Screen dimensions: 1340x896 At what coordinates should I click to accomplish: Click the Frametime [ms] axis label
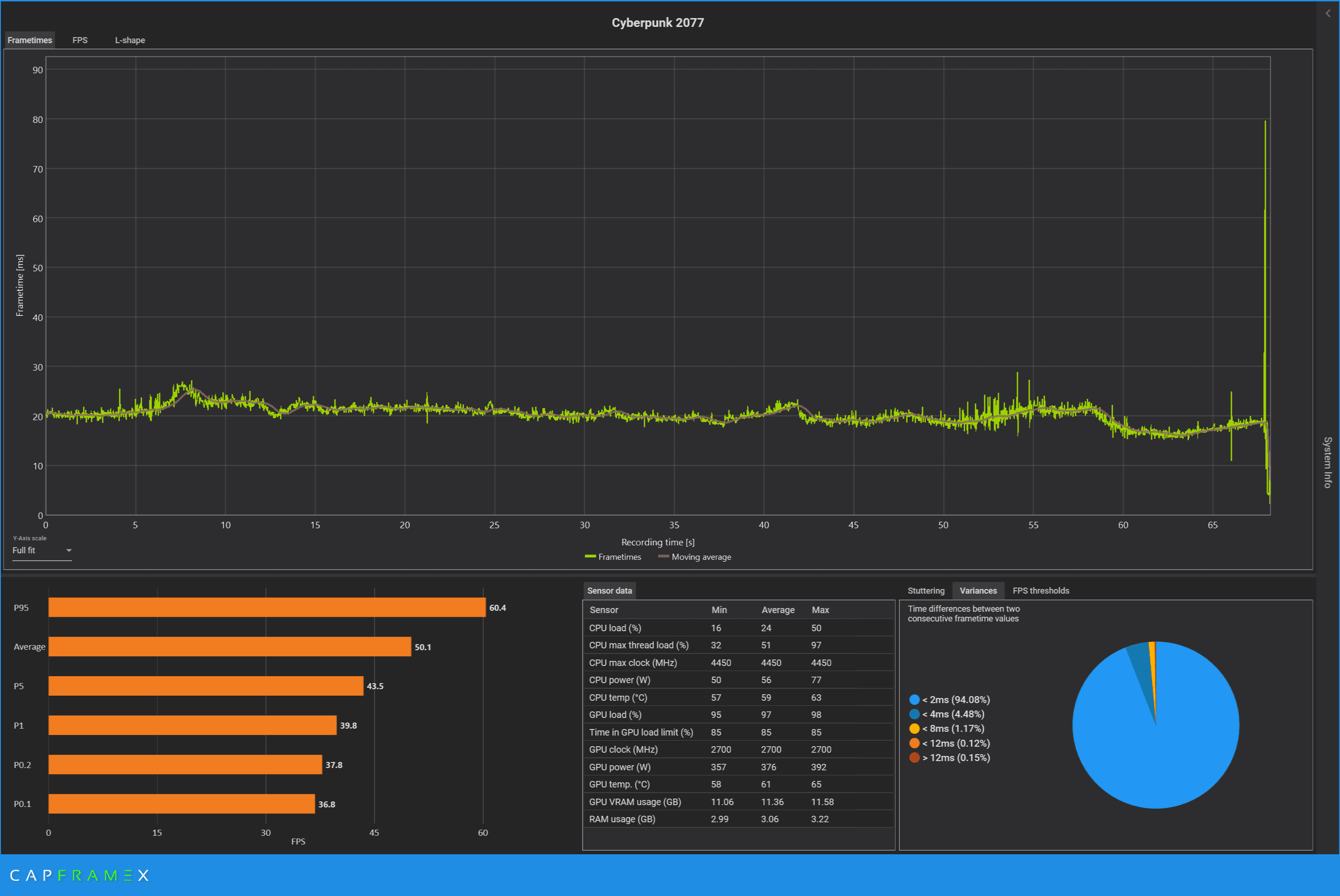pyautogui.click(x=20, y=285)
